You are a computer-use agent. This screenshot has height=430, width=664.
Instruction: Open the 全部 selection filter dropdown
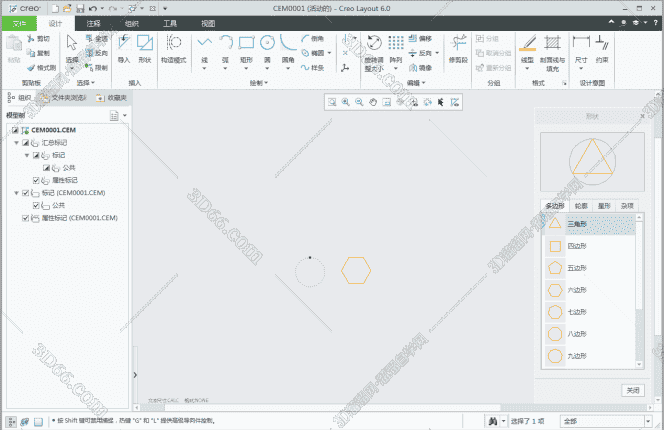pyautogui.click(x=607, y=421)
